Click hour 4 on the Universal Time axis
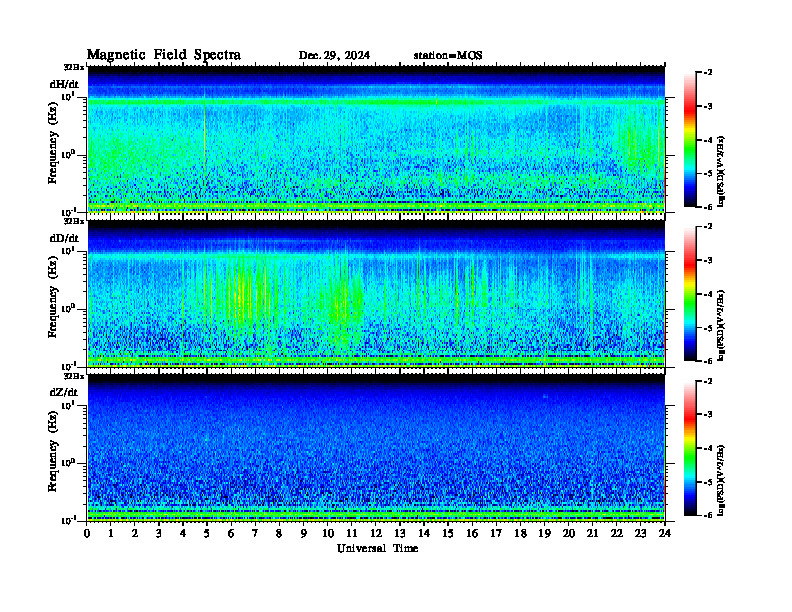This screenshot has height=612, width=792. coord(183,534)
